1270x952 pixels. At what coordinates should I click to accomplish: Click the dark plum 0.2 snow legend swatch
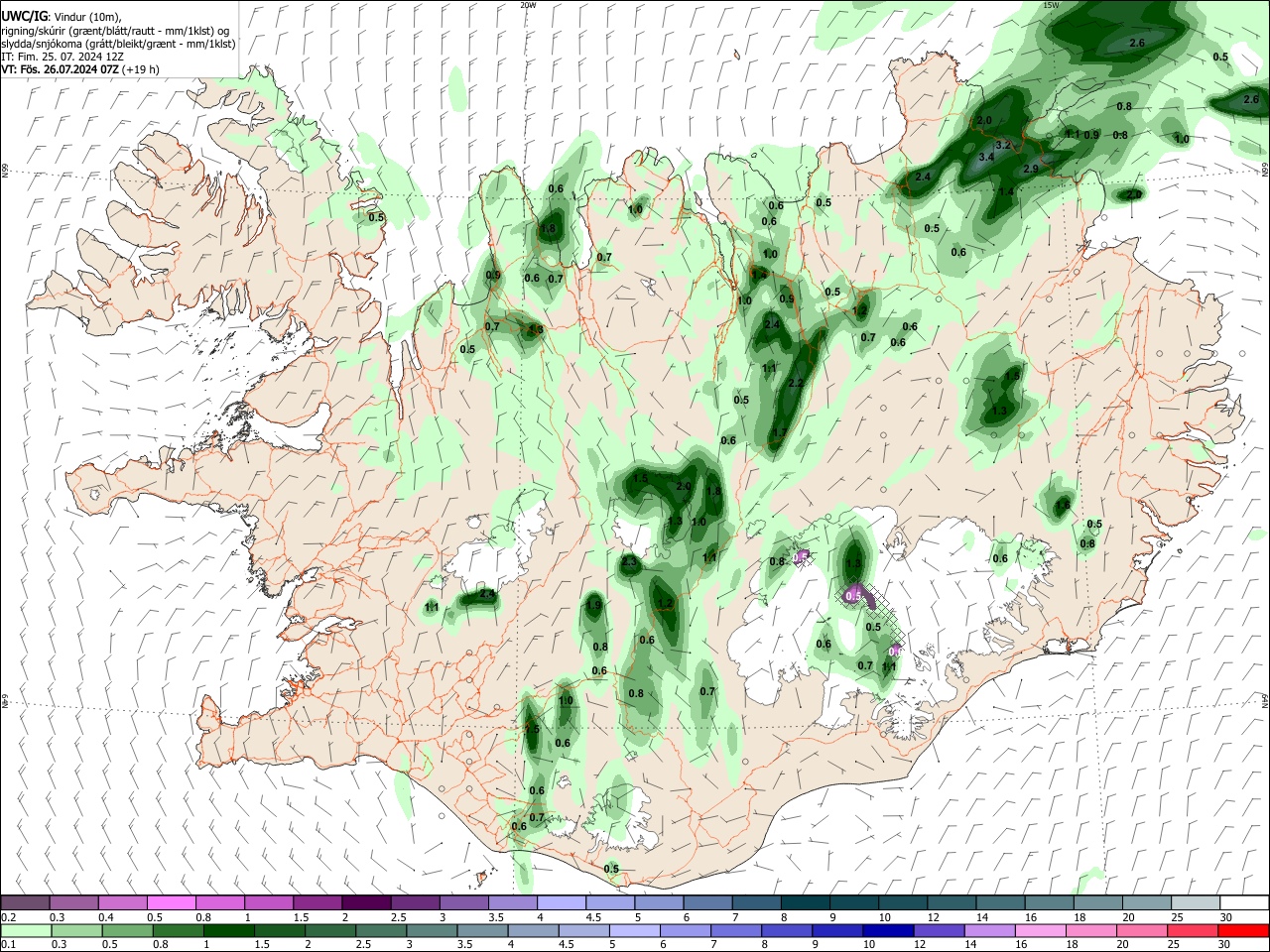(25, 902)
